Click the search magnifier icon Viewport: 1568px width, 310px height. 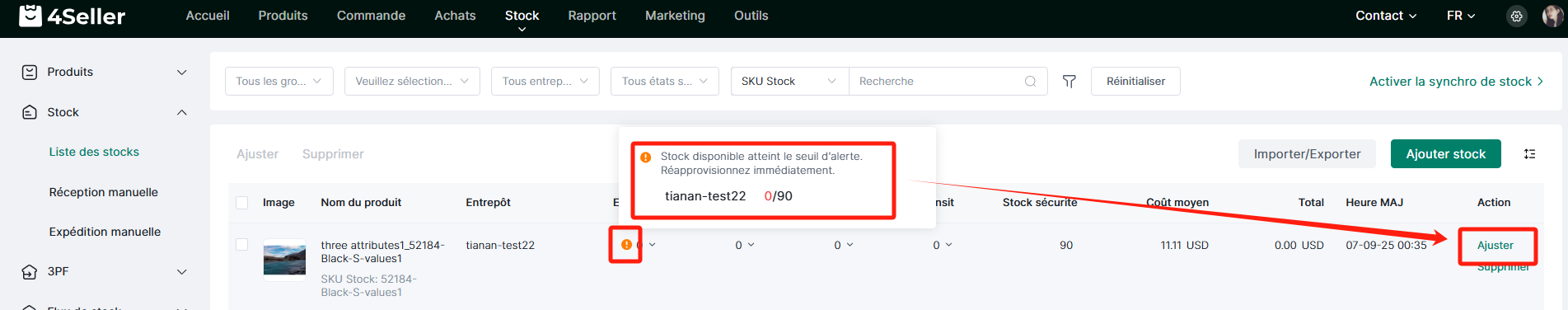pyautogui.click(x=1030, y=81)
